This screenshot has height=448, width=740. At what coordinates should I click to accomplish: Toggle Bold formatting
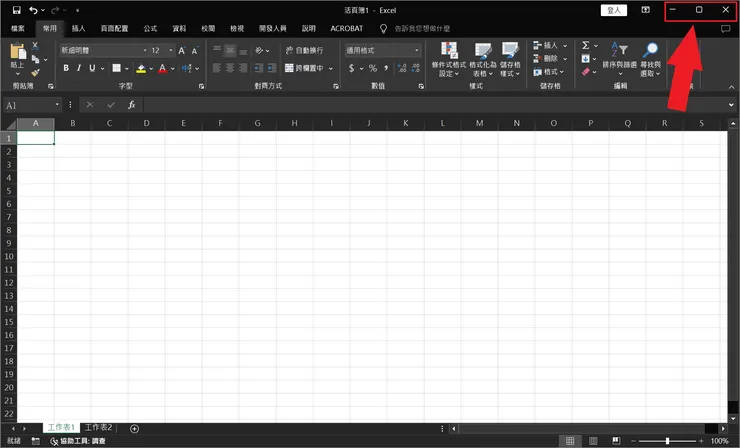[66, 68]
